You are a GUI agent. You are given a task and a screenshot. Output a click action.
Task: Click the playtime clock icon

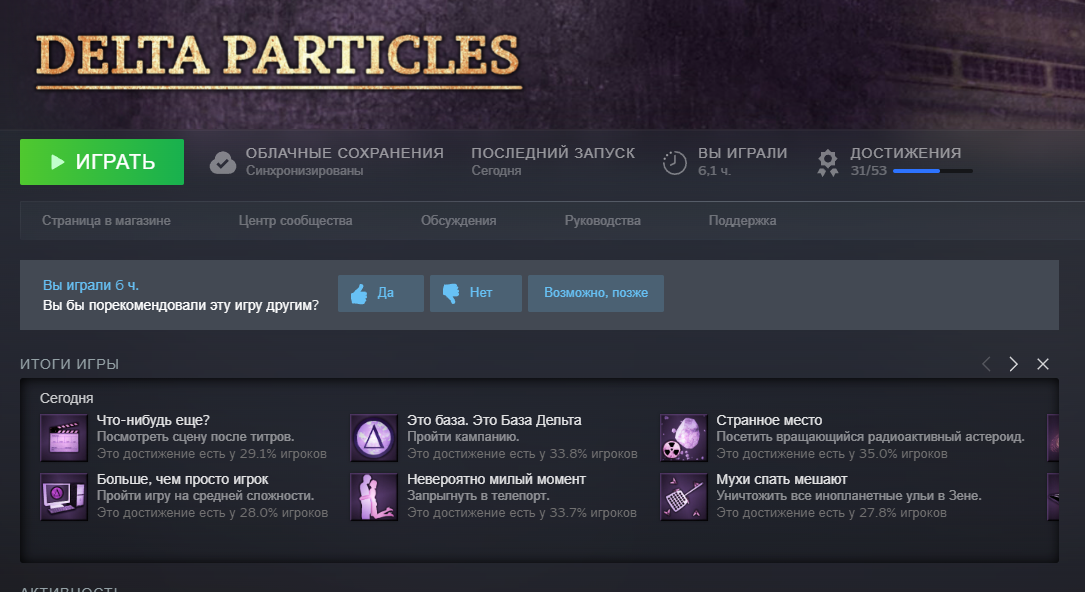(675, 163)
